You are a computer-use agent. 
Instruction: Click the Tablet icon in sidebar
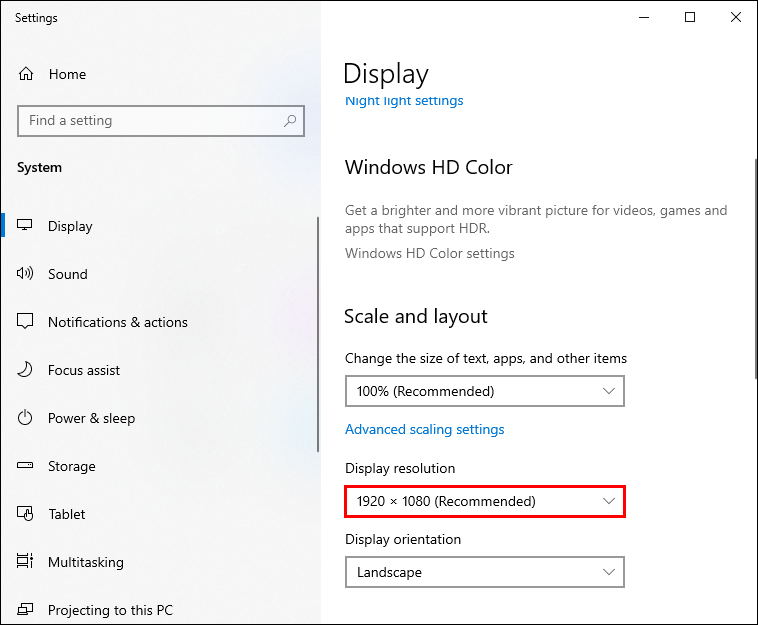[26, 514]
